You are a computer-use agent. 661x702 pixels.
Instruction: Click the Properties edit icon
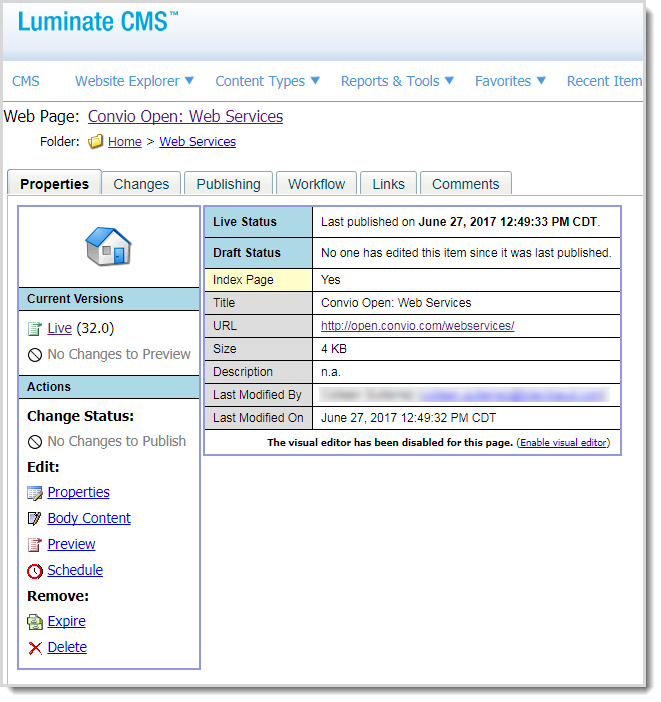(x=35, y=493)
